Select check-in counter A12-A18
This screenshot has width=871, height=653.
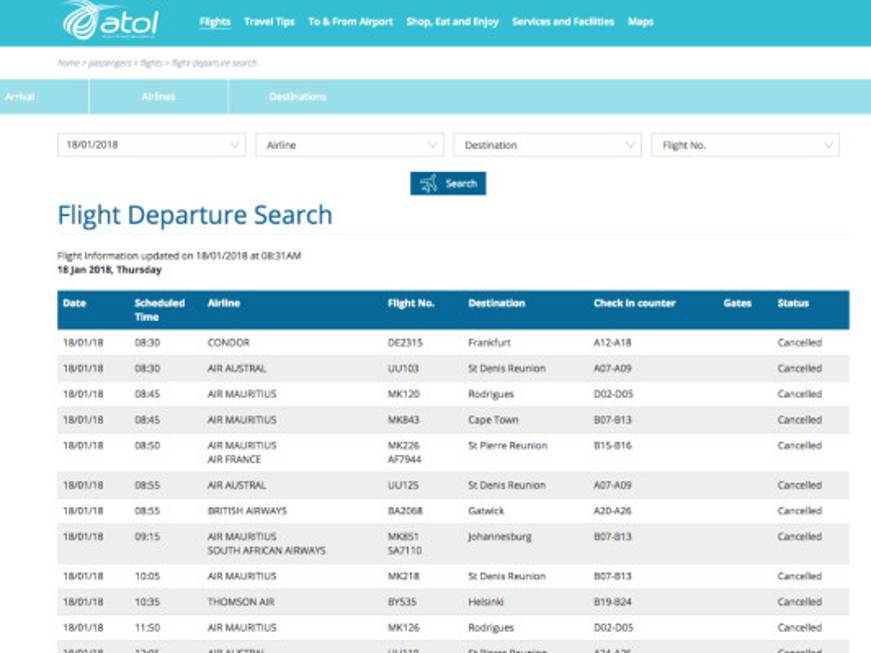coord(612,343)
